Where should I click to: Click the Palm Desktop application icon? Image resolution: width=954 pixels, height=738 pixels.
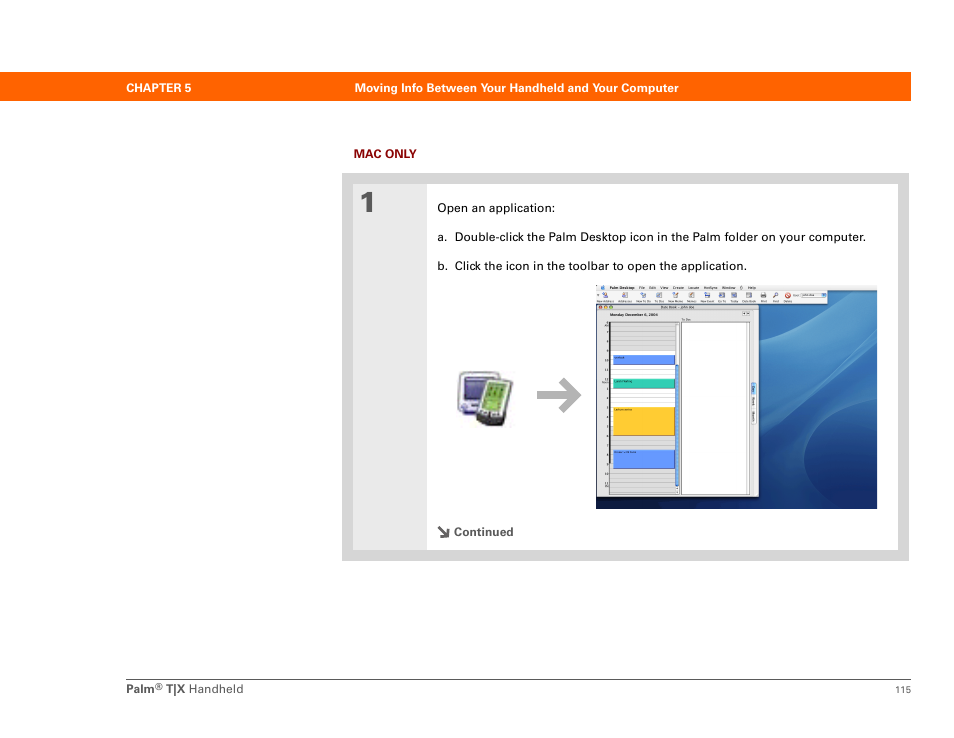point(485,399)
